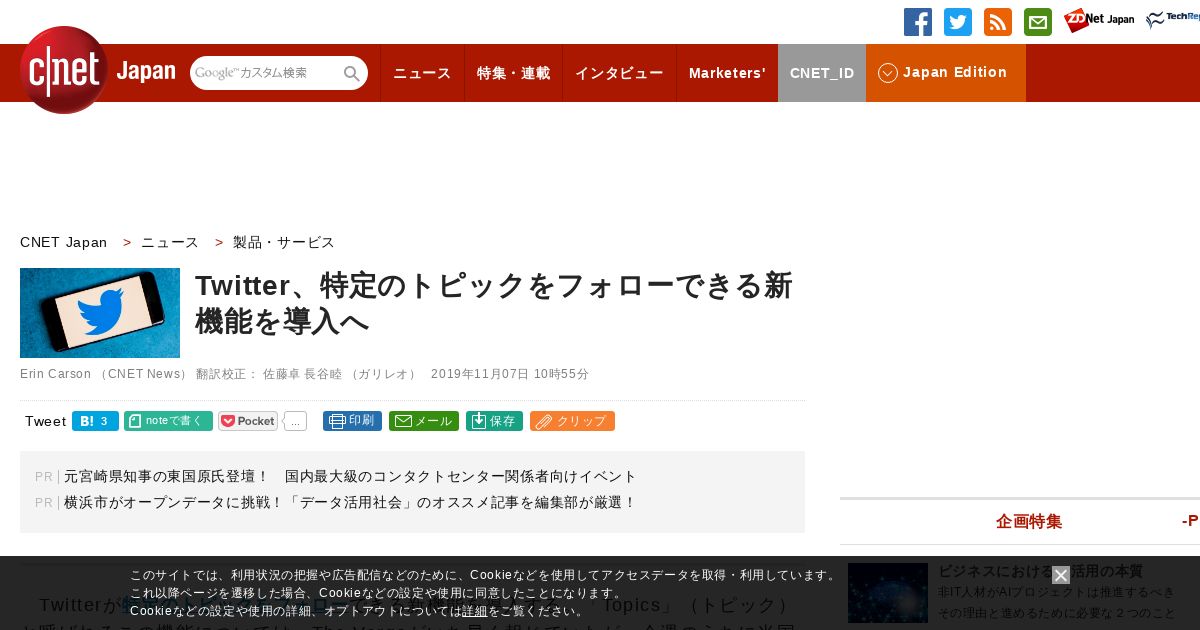The width and height of the screenshot is (1200, 630).
Task: Open the CNET_ID menu
Action: pos(822,73)
